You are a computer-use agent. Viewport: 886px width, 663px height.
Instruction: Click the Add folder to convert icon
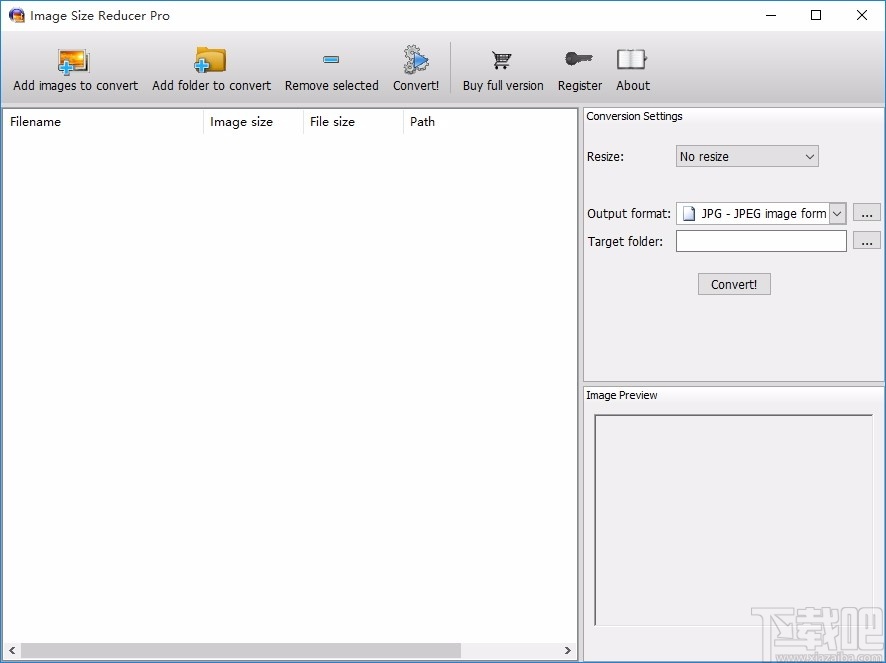point(211,60)
